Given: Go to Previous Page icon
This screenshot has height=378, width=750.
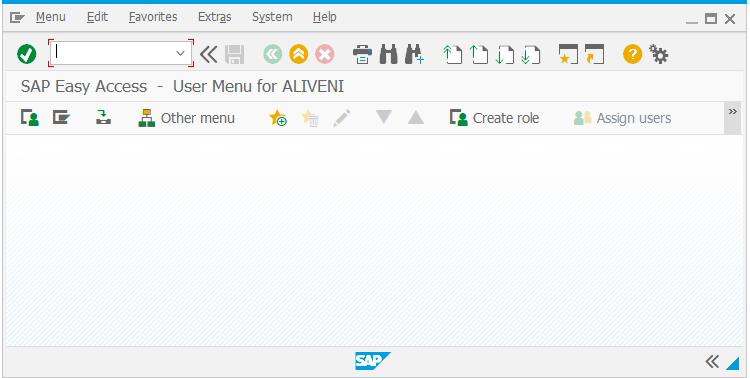Looking at the screenshot, I should pyautogui.click(x=478, y=54).
